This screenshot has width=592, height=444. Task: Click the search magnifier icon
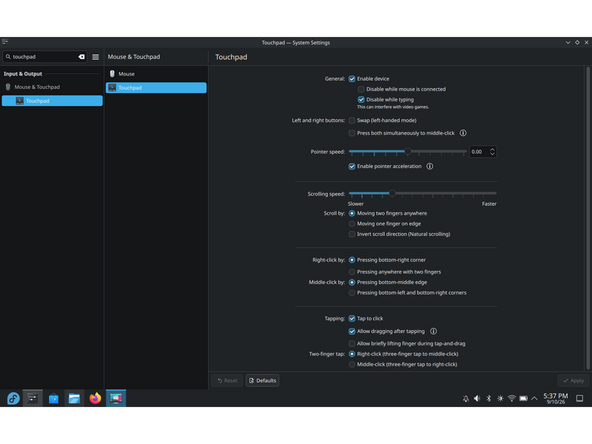(8, 57)
